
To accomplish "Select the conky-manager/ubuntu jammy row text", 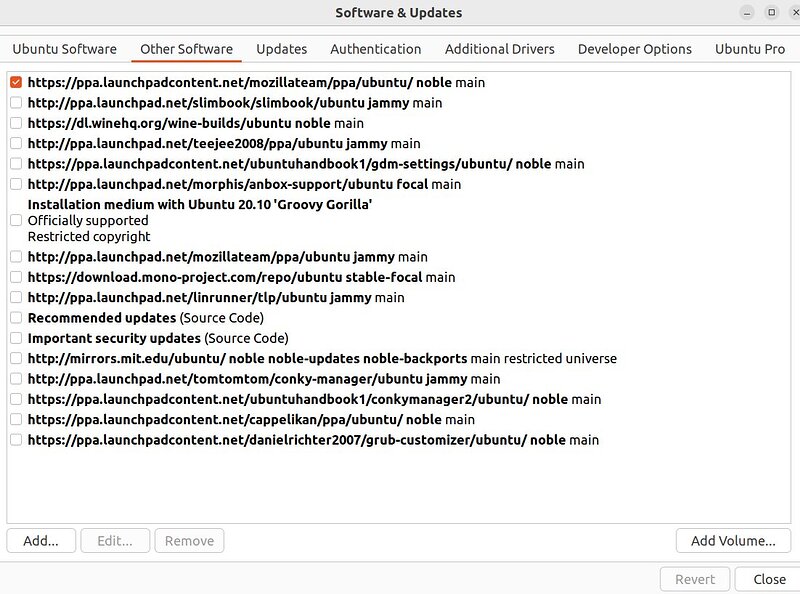I will (x=264, y=379).
